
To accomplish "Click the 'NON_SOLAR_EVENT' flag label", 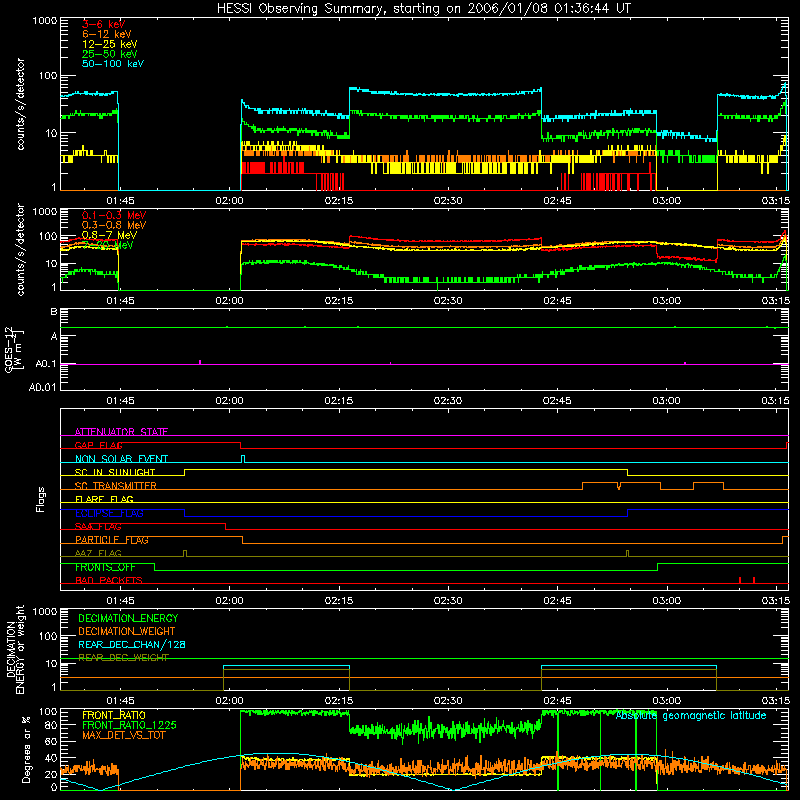I will 121,459.
